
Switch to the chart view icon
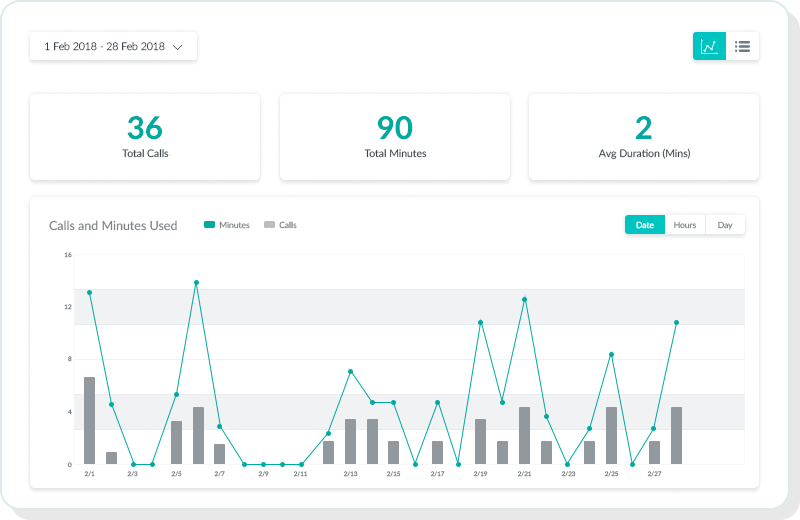(x=709, y=46)
